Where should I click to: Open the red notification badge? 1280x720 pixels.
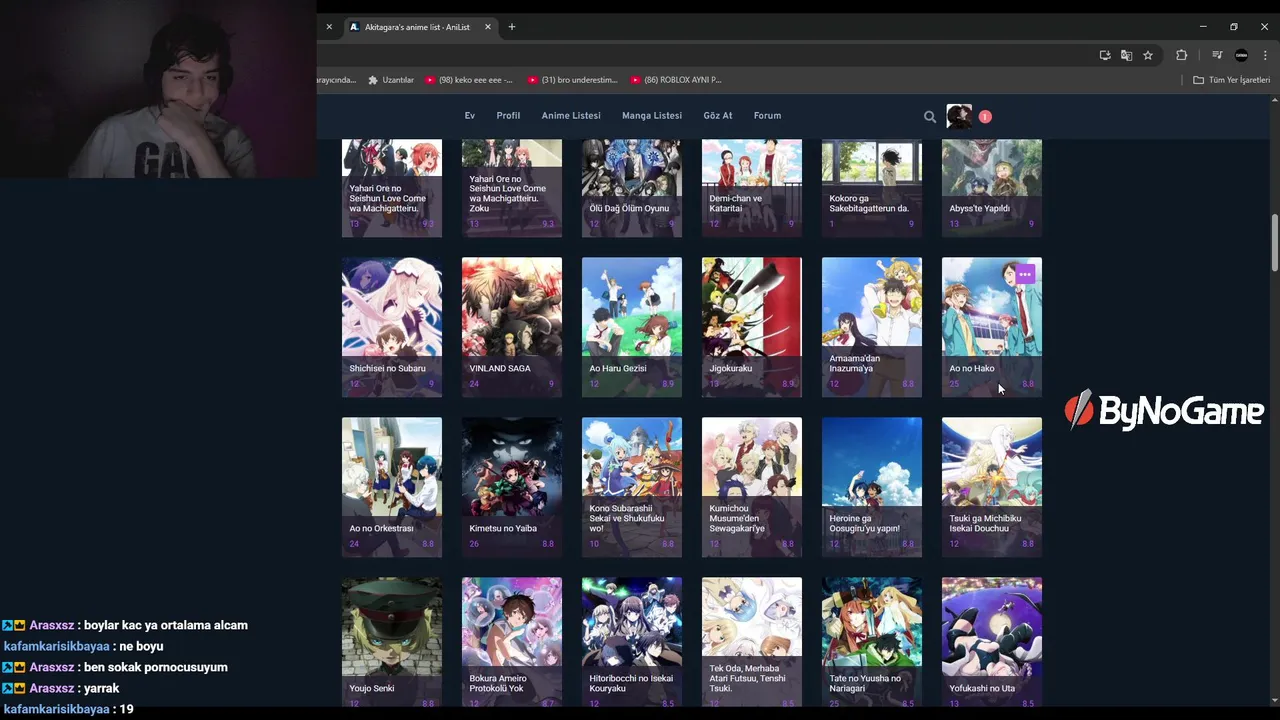coord(985,117)
